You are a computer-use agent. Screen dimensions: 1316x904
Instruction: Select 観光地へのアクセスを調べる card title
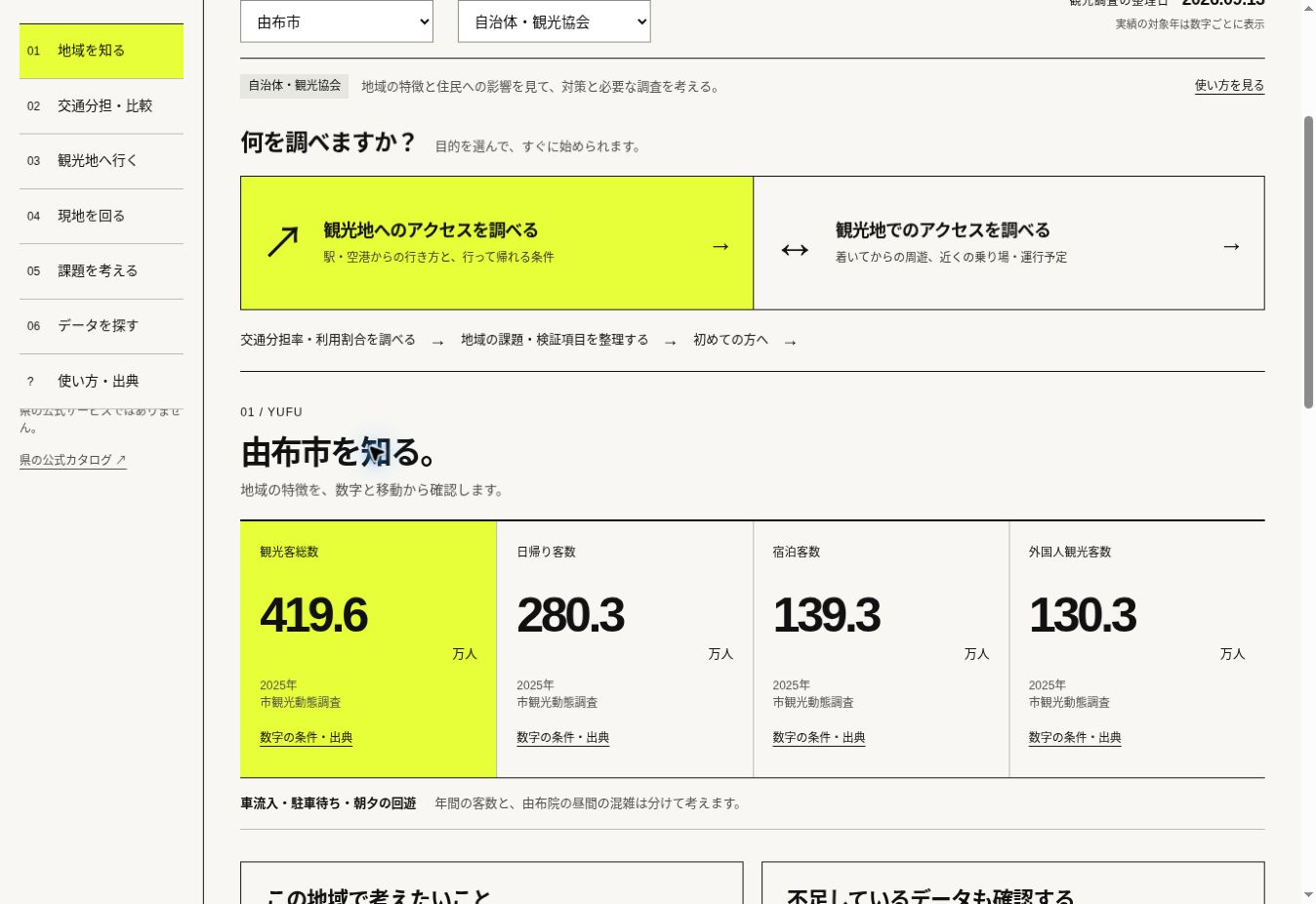coord(431,230)
